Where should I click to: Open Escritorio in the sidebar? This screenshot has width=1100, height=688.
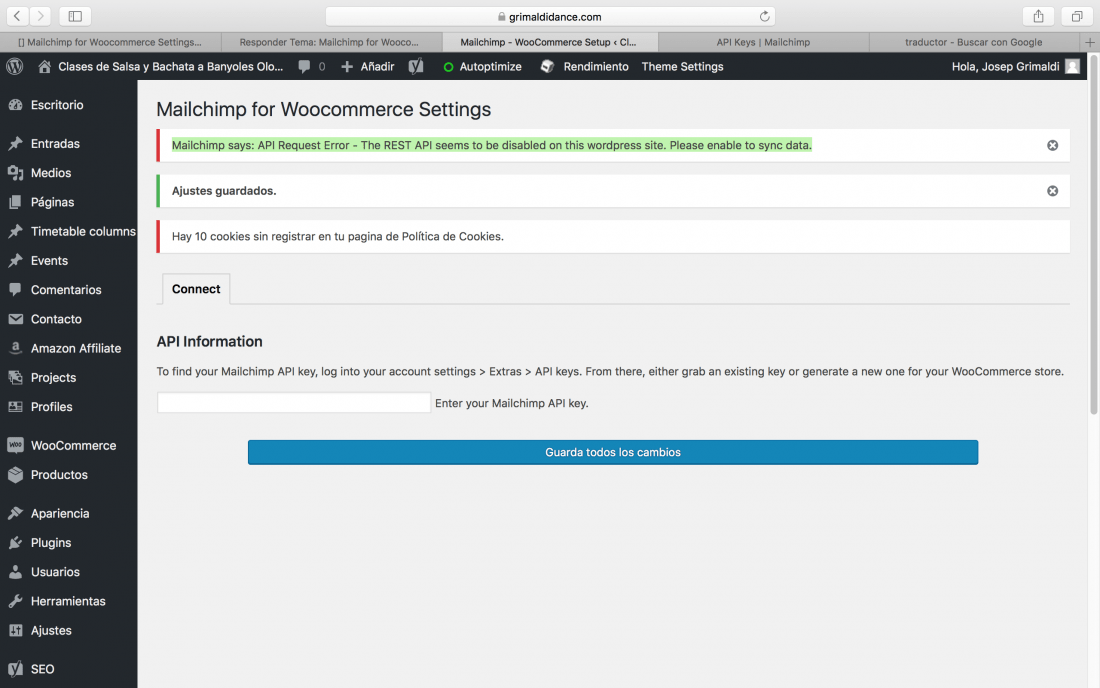point(57,105)
